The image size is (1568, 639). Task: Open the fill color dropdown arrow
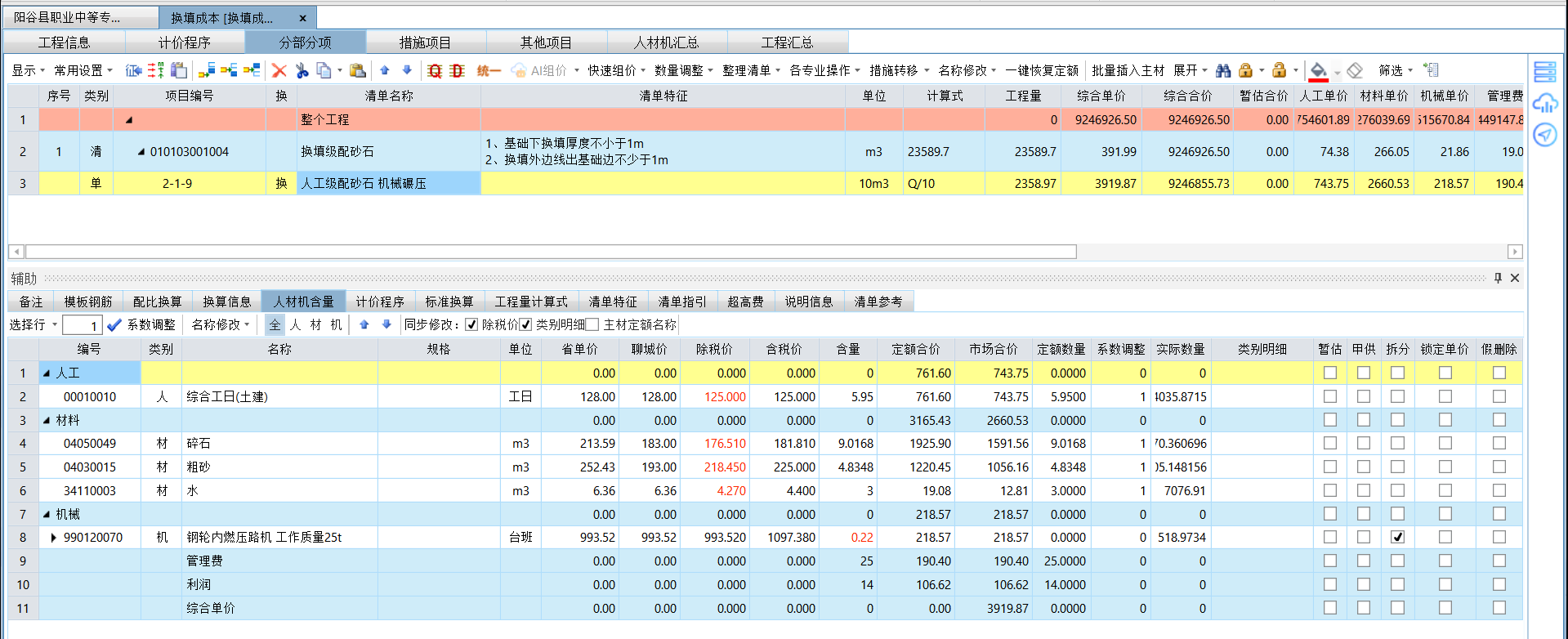click(1338, 72)
